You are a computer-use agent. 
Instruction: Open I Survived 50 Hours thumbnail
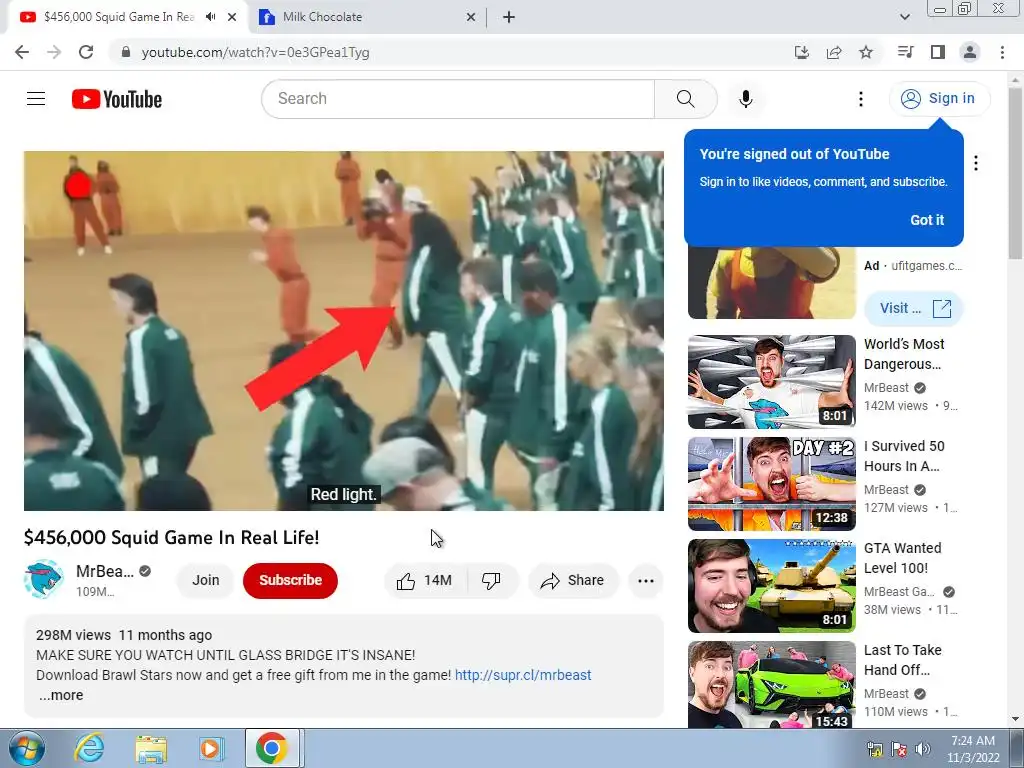coord(771,484)
